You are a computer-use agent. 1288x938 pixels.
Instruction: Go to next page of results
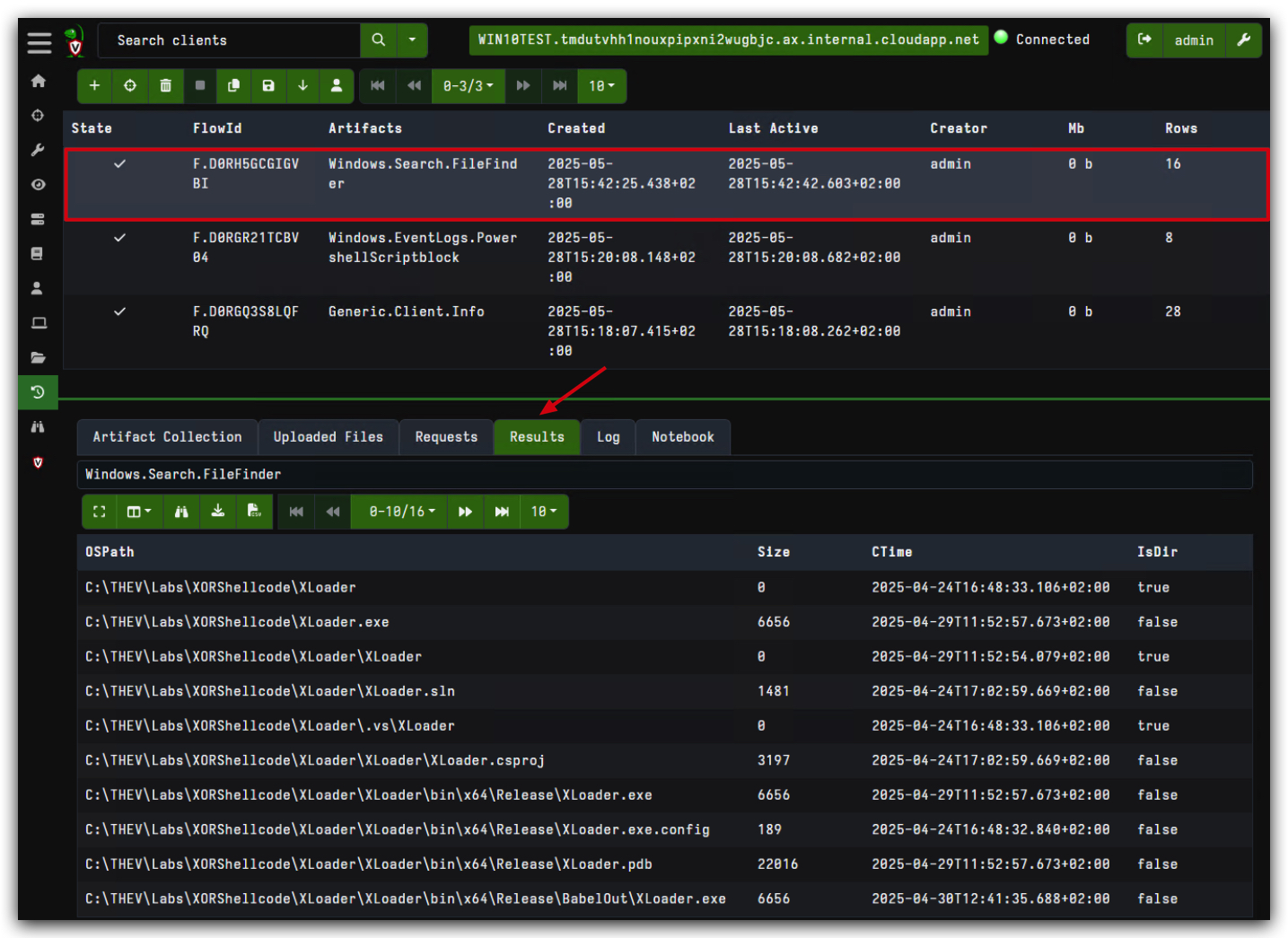point(465,512)
